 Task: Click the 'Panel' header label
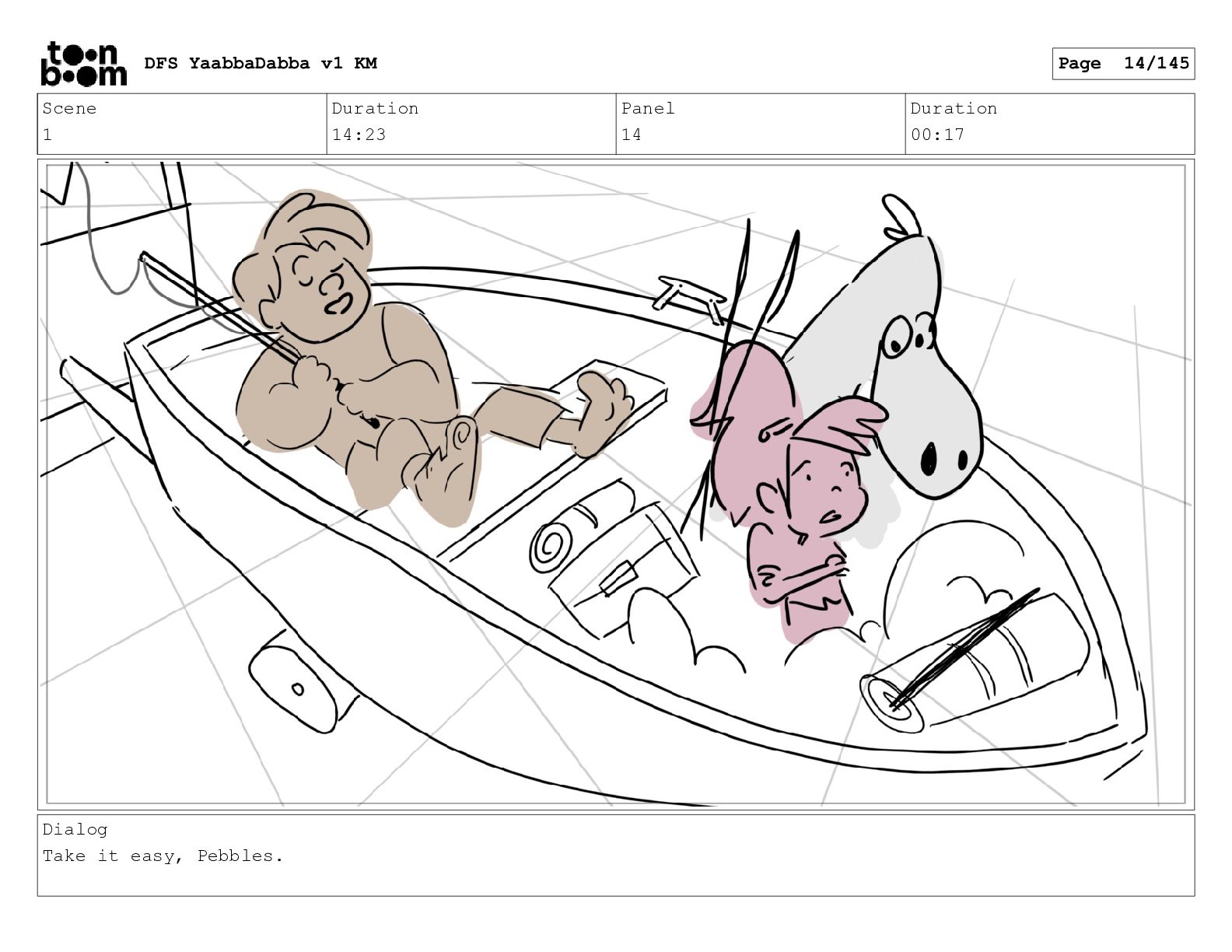(x=648, y=108)
